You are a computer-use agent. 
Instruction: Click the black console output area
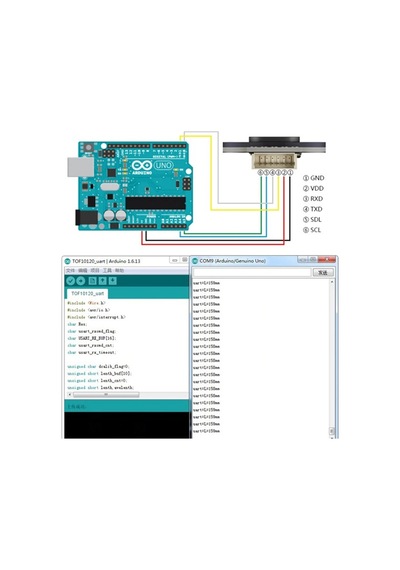(x=127, y=425)
